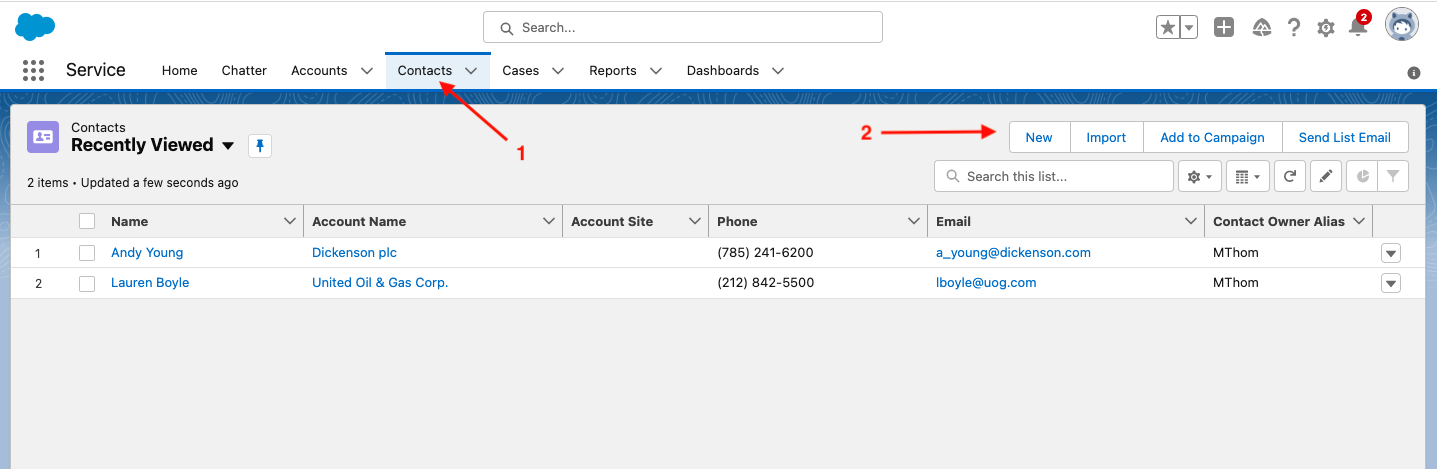Viewport: 1437px width, 469px height.
Task: Open the Recently Viewed list view picker
Action: click(228, 146)
